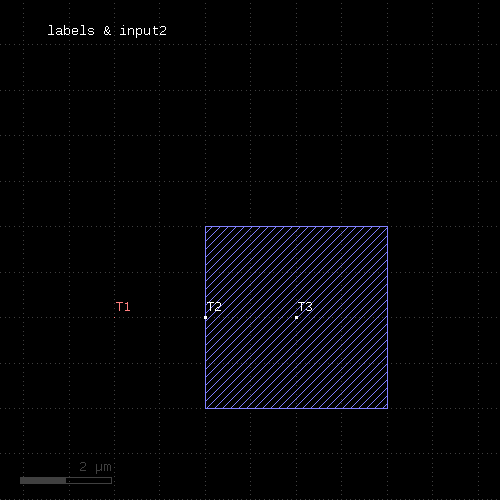
Task: Click the right edge of the hatched square
Action: click(388, 318)
